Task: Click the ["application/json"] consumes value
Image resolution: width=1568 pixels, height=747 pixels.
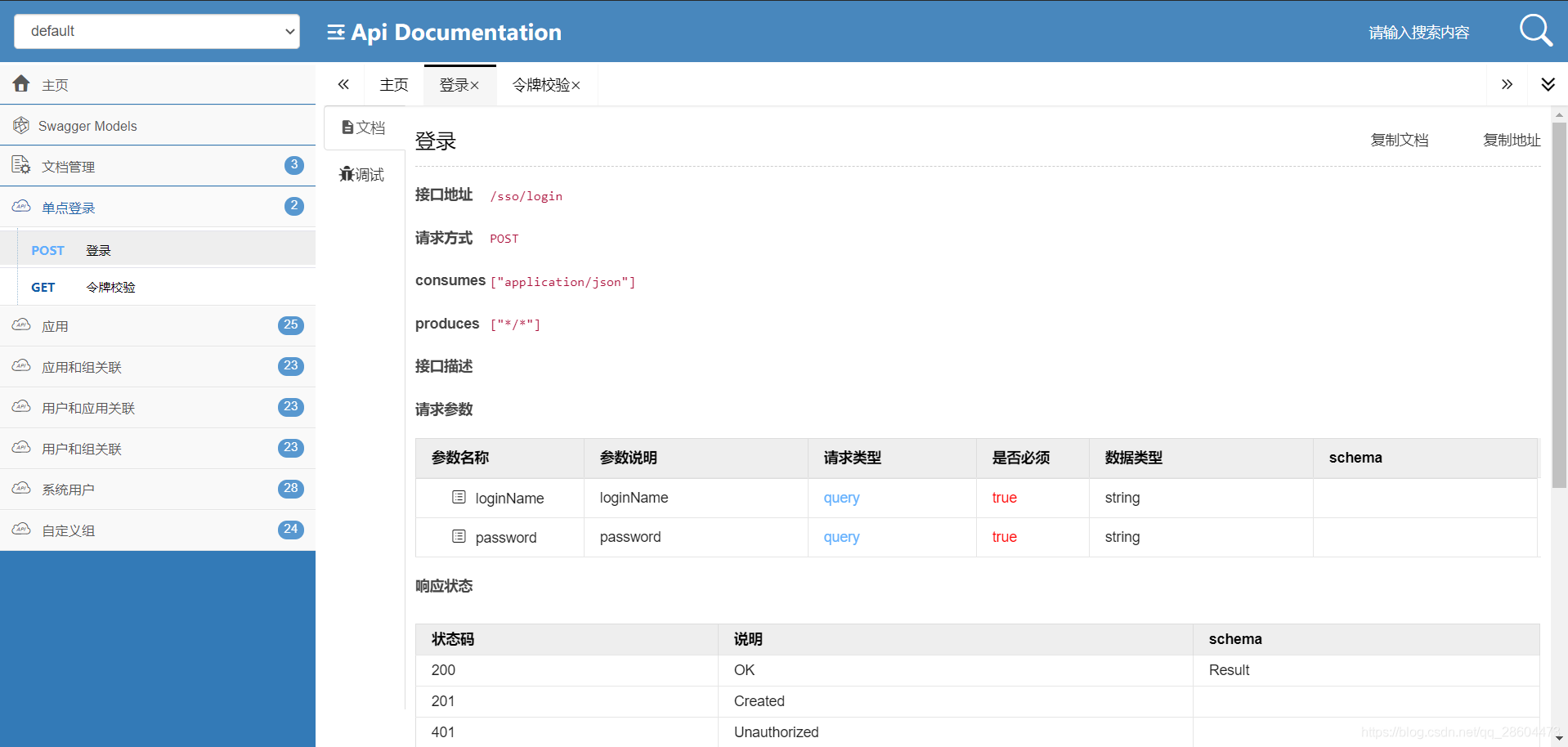Action: [x=562, y=282]
